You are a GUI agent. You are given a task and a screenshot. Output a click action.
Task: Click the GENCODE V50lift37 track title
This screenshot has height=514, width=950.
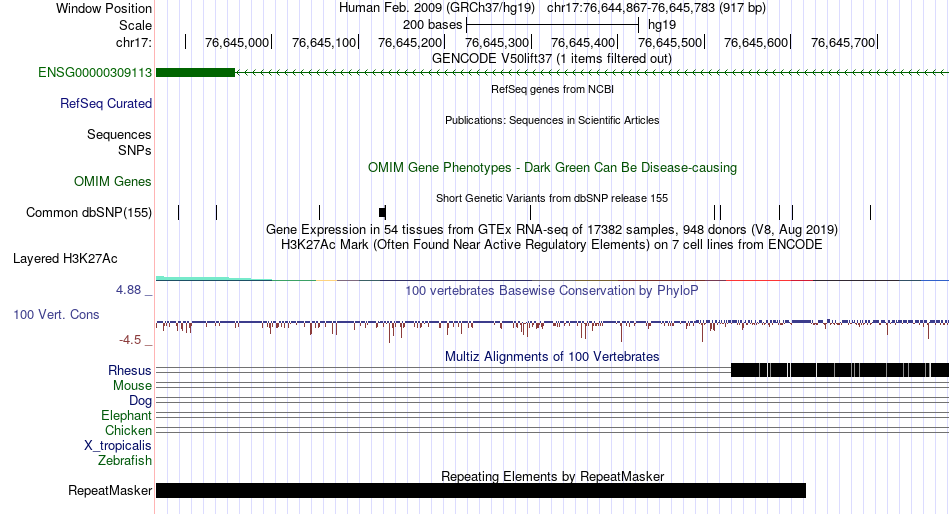pyautogui.click(x=552, y=59)
